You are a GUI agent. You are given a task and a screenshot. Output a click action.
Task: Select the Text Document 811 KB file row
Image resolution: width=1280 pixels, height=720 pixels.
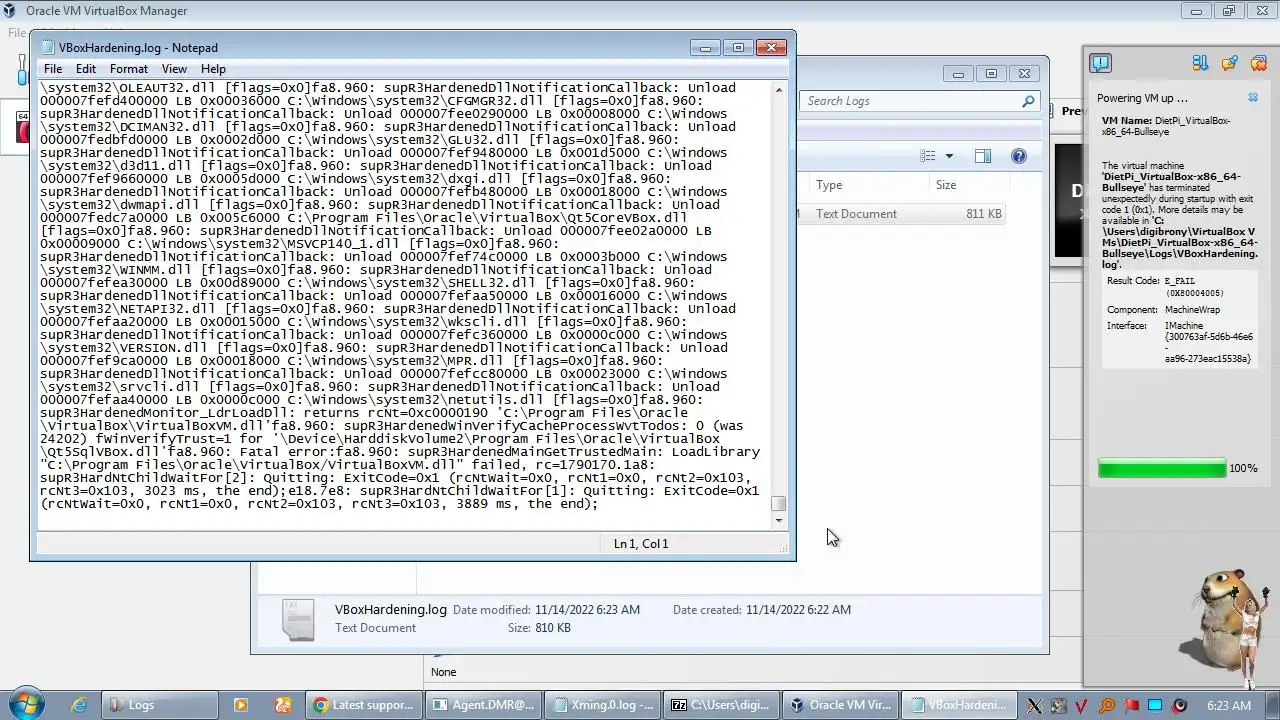(900, 214)
